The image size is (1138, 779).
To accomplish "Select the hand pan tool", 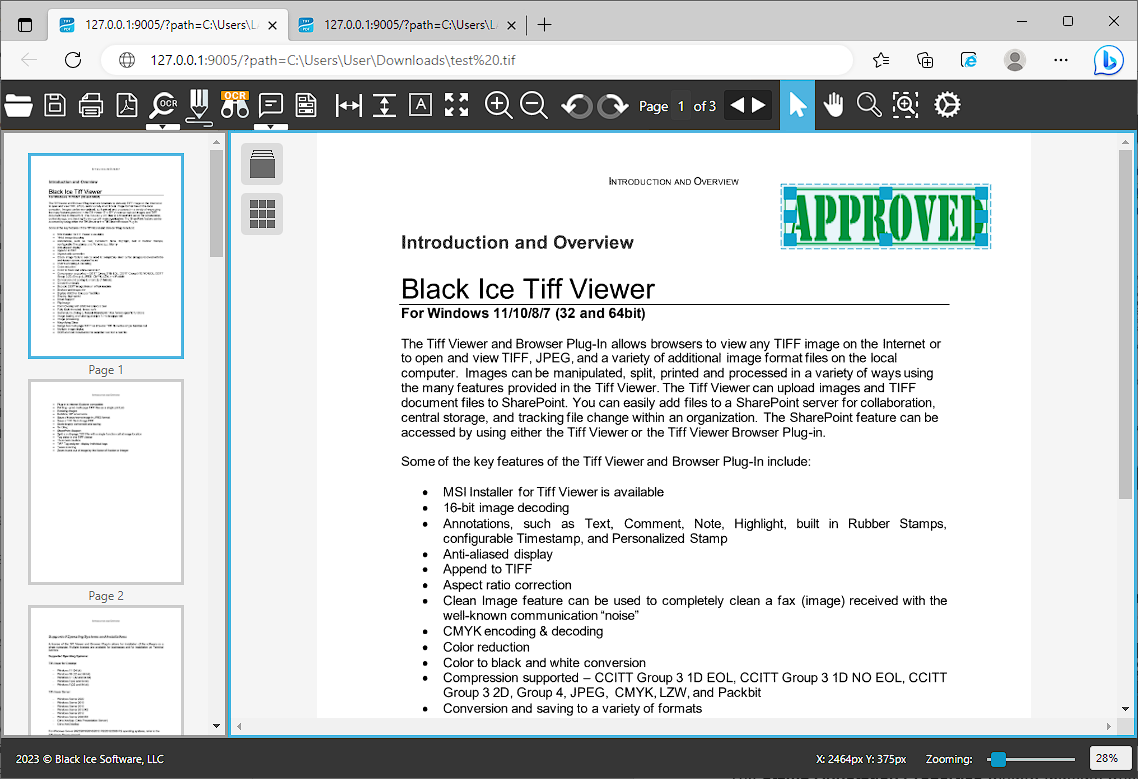I will click(834, 105).
